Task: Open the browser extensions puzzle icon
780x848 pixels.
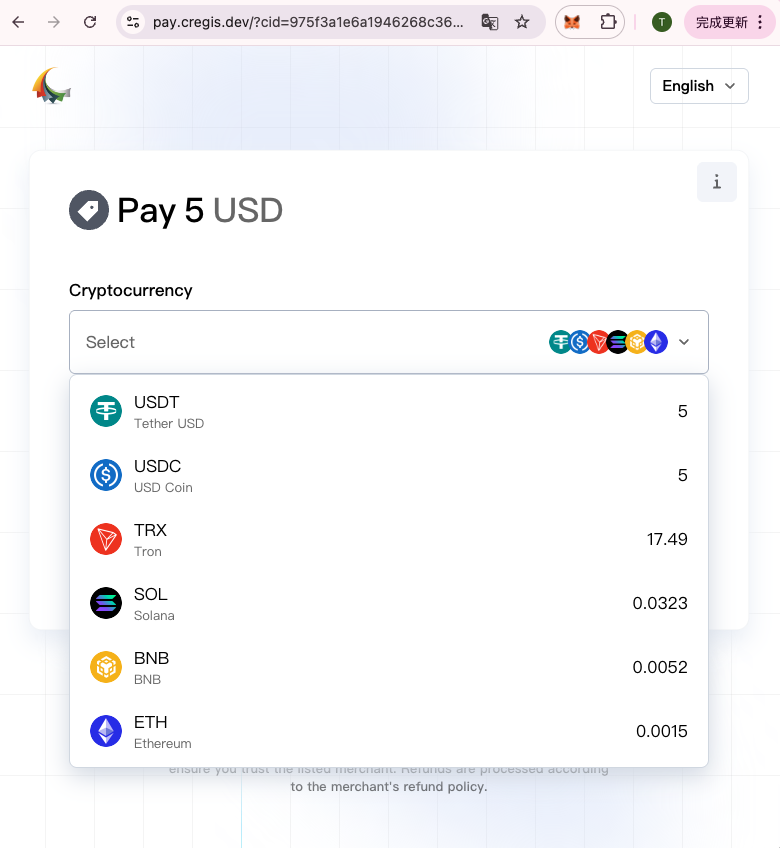Action: point(608,22)
